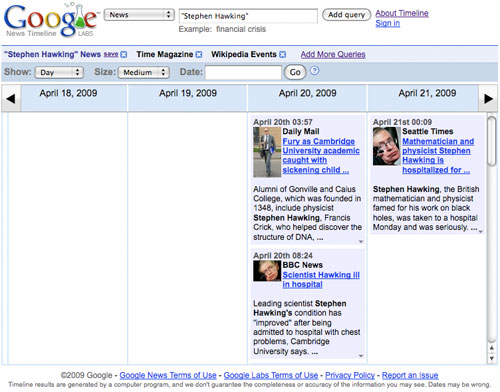Remove the "Stephen Hawking" News query

(124, 54)
